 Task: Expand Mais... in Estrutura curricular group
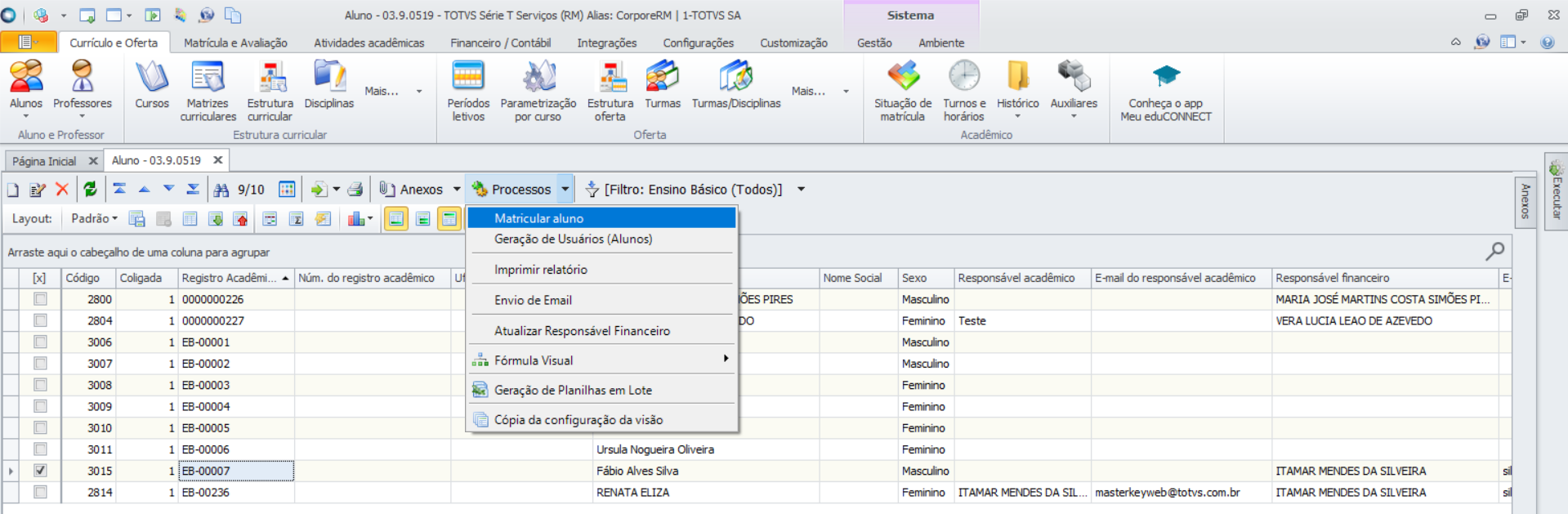tap(394, 91)
